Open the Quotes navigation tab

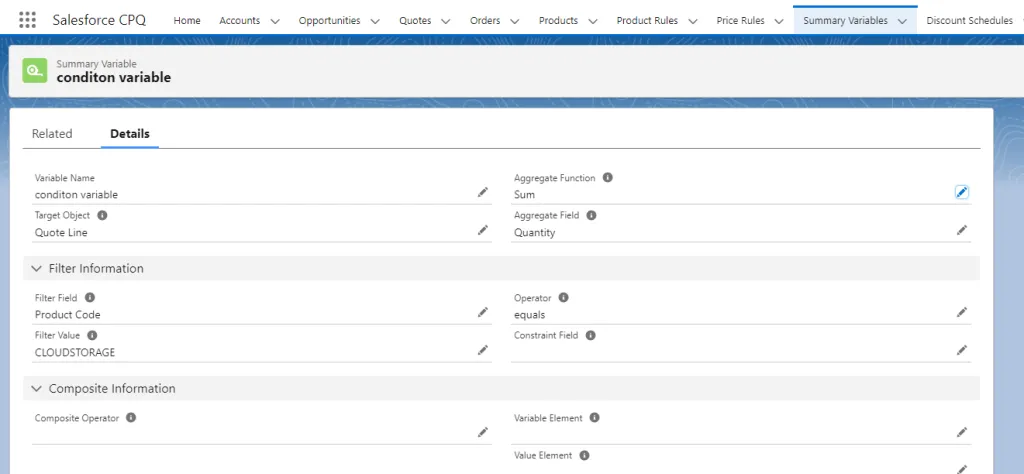pos(415,20)
